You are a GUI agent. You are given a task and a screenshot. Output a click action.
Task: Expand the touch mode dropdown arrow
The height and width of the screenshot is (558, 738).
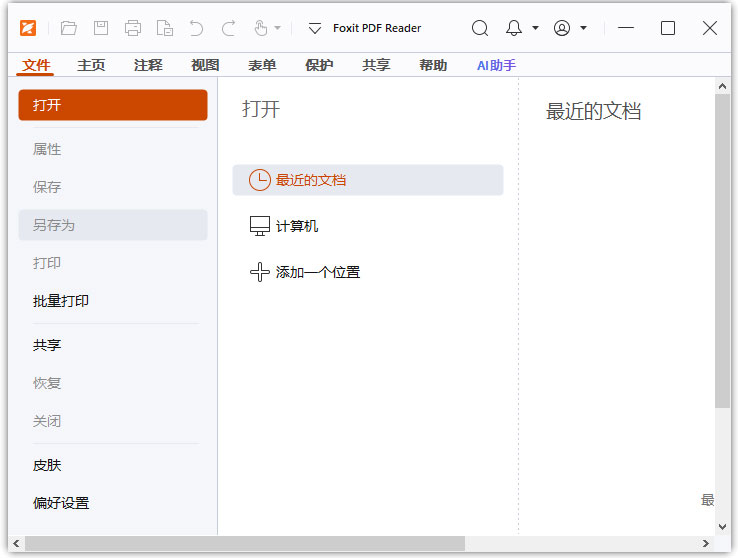tap(278, 28)
